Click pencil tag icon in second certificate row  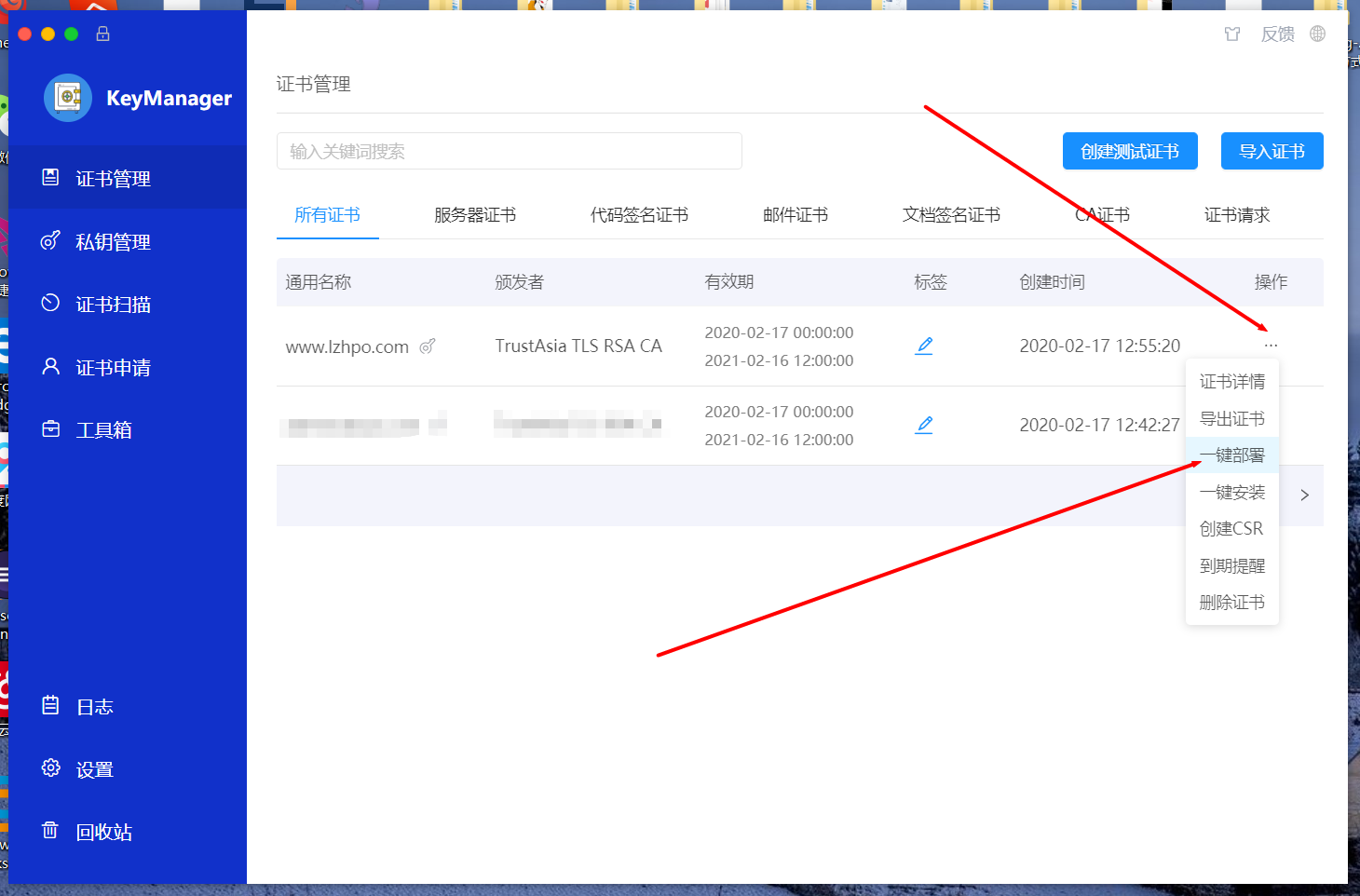924,425
